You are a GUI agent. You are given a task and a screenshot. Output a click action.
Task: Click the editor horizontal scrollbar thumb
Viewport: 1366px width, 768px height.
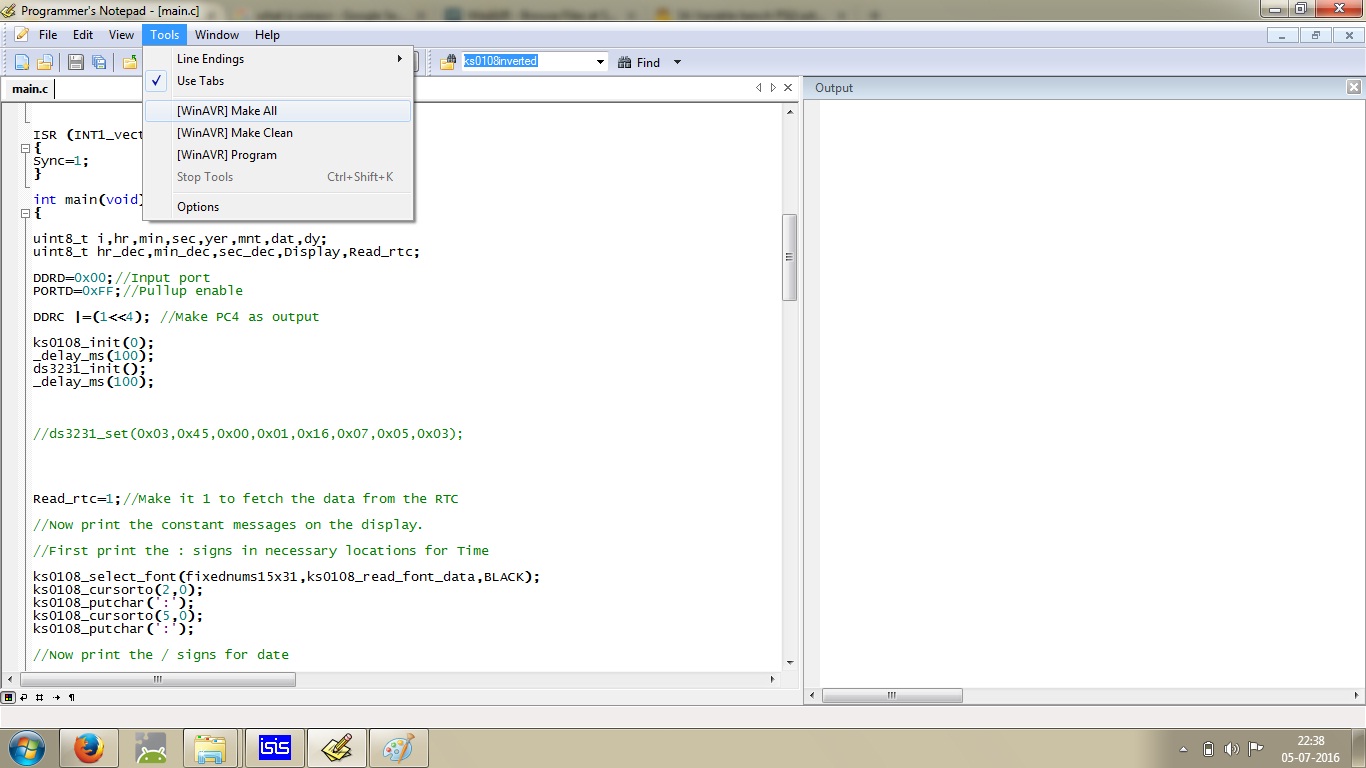[x=158, y=680]
